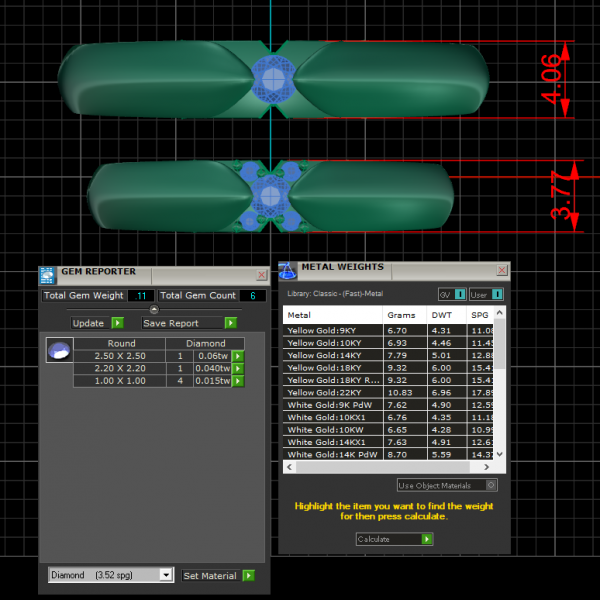Open the Diamond (3.52 spg) material dropdown
600x600 pixels.
pos(166,575)
